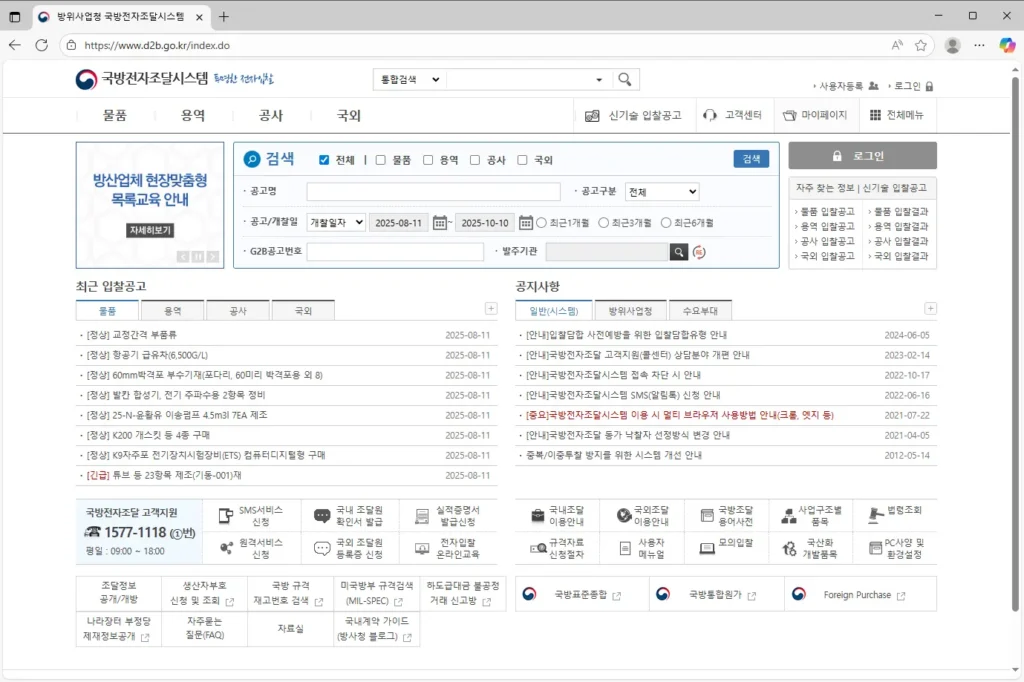The width and height of the screenshot is (1024, 682).
Task: Open 국외조달 이용안내 icon
Action: 624,516
